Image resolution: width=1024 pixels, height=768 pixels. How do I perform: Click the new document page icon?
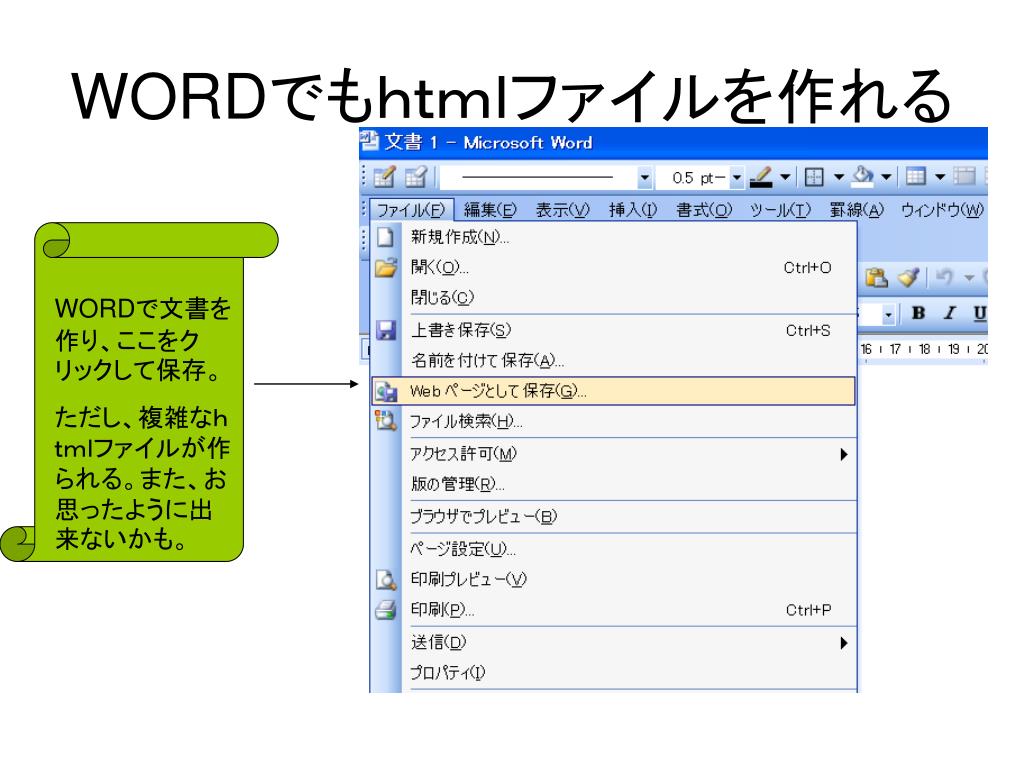[385, 237]
